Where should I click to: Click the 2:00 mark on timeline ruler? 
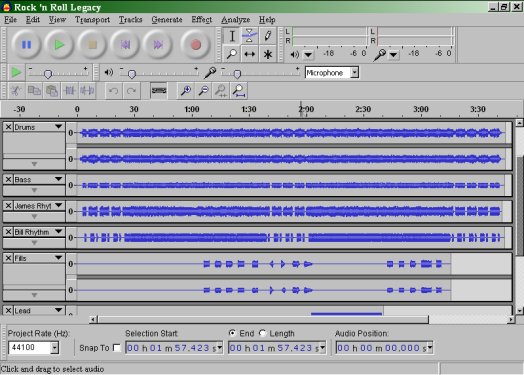coord(306,109)
